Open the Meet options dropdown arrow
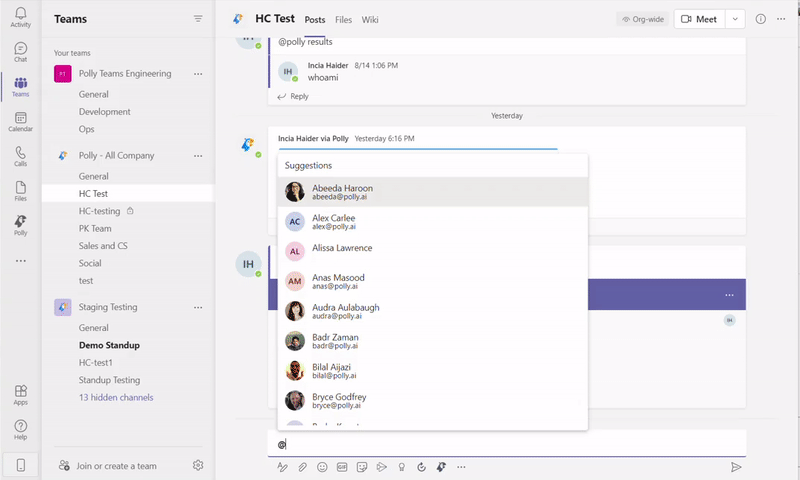The height and width of the screenshot is (480, 800). point(736,19)
